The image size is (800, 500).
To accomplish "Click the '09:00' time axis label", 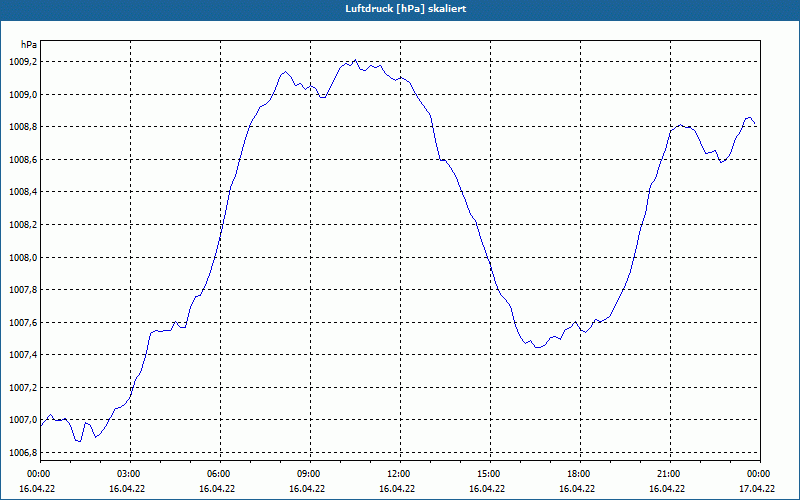I will (309, 474).
